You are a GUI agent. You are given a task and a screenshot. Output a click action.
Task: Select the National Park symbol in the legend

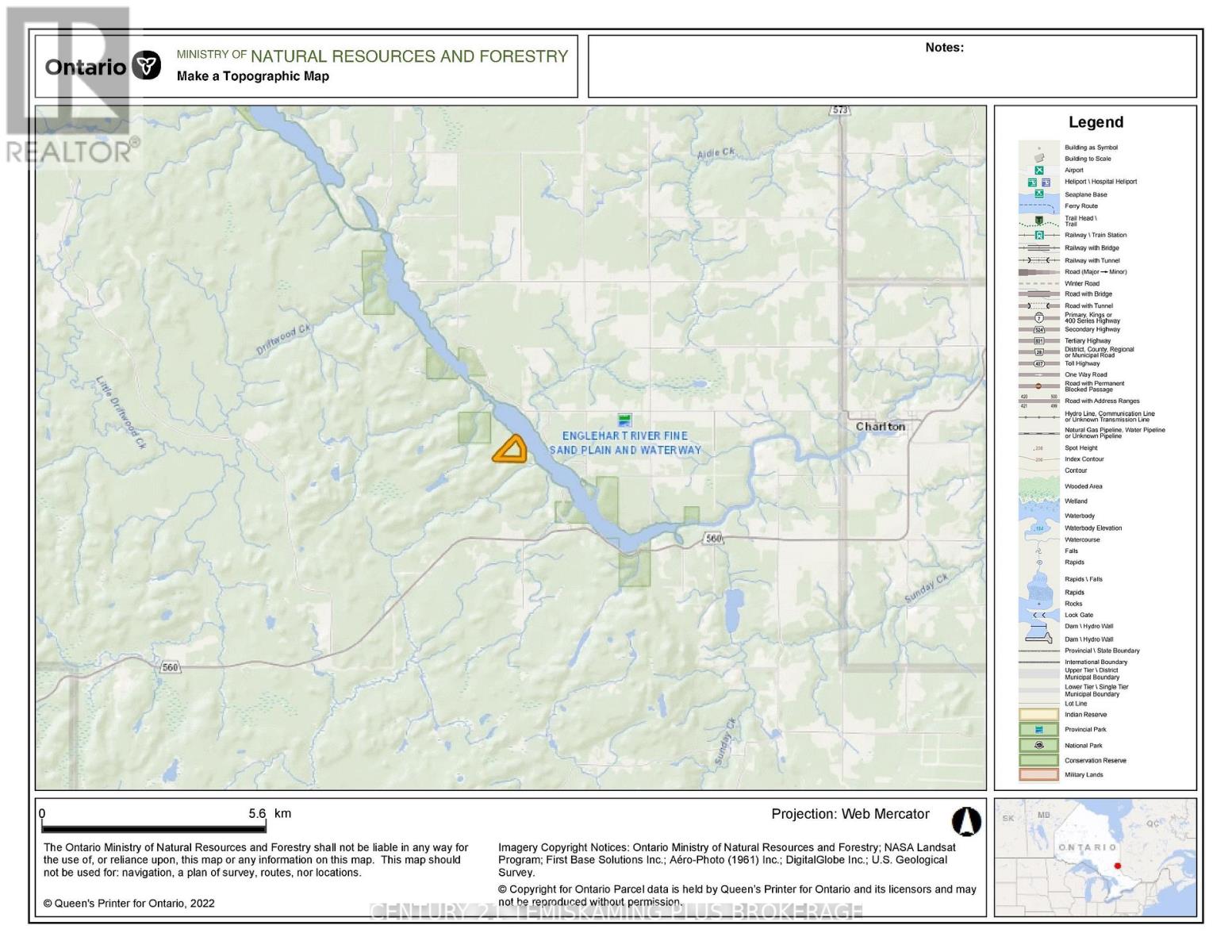(1038, 745)
